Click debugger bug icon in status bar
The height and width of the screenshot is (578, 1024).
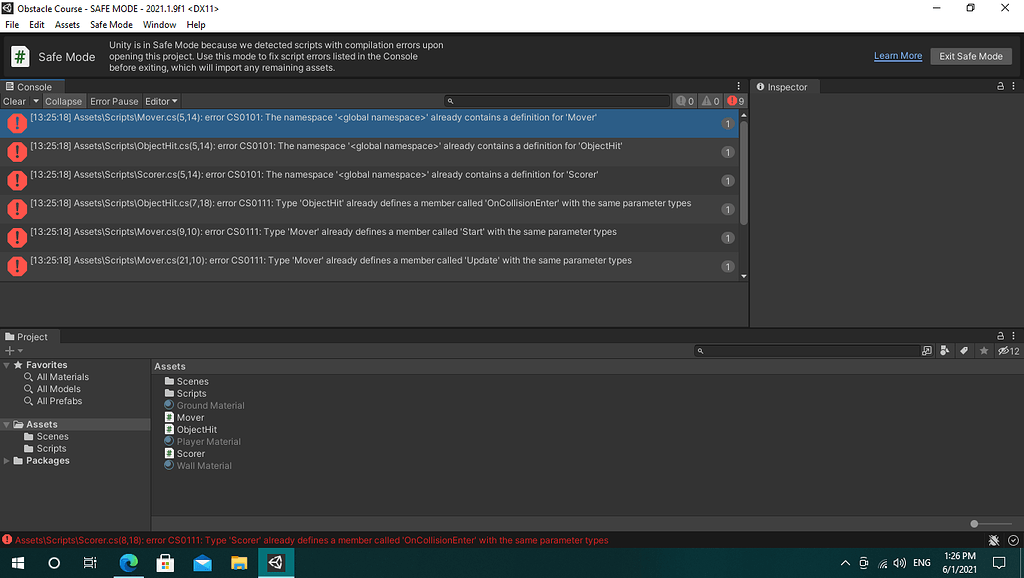[x=993, y=540]
